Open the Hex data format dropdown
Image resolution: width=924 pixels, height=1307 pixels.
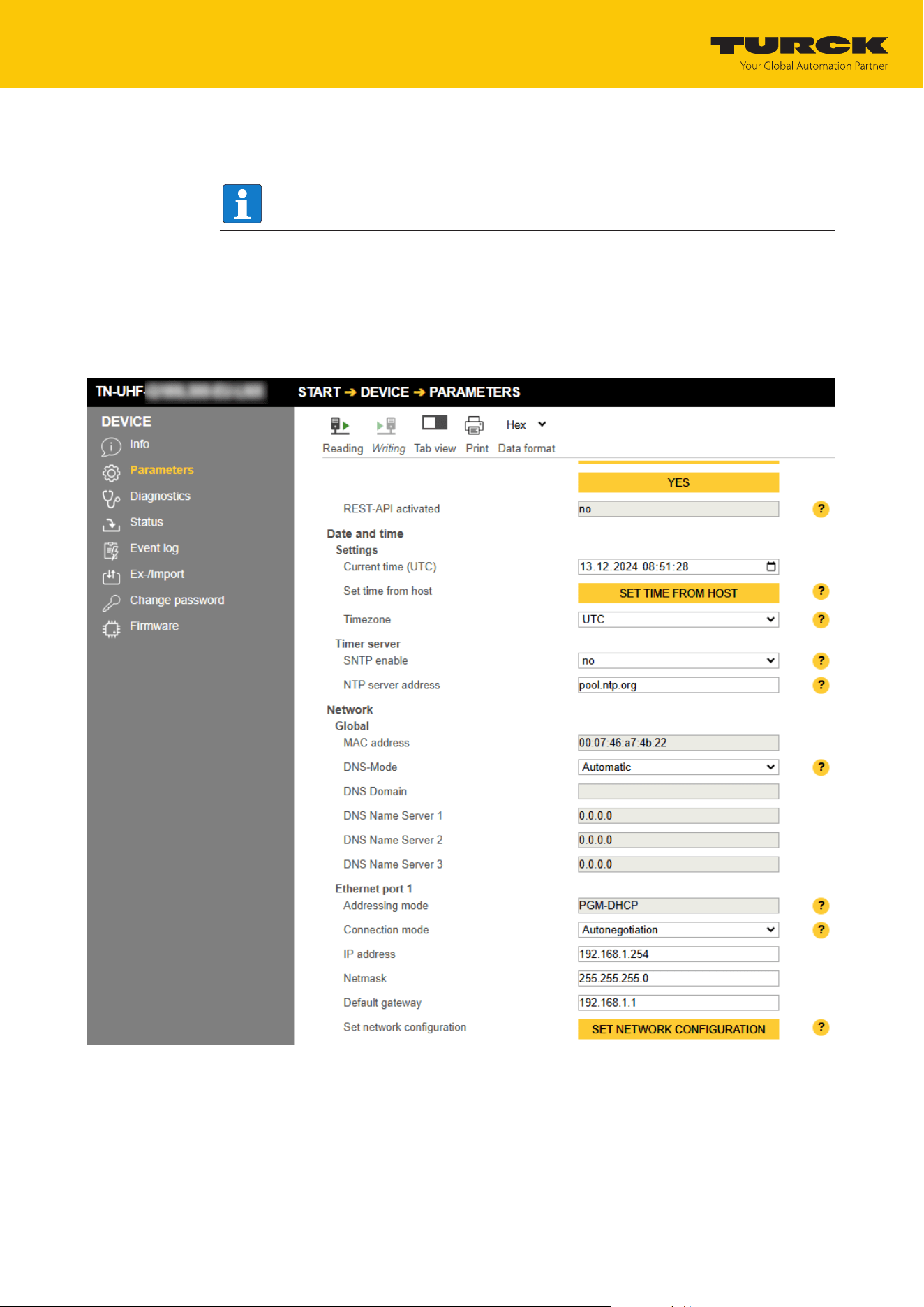click(x=526, y=424)
